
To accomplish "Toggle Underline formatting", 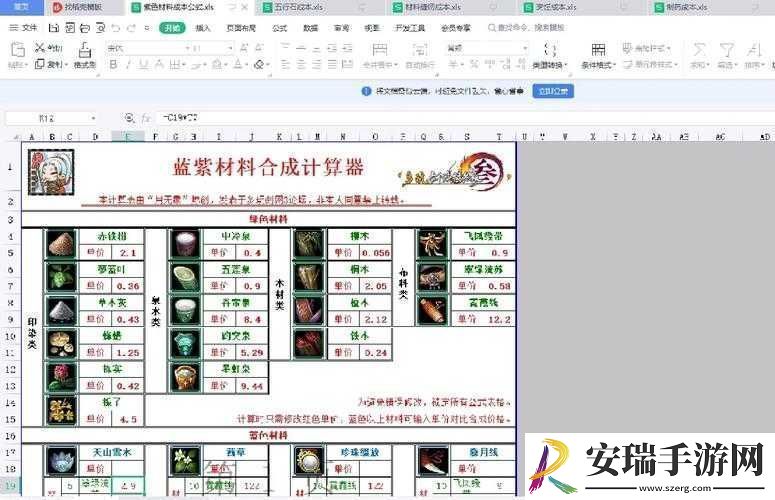I will coord(143,64).
